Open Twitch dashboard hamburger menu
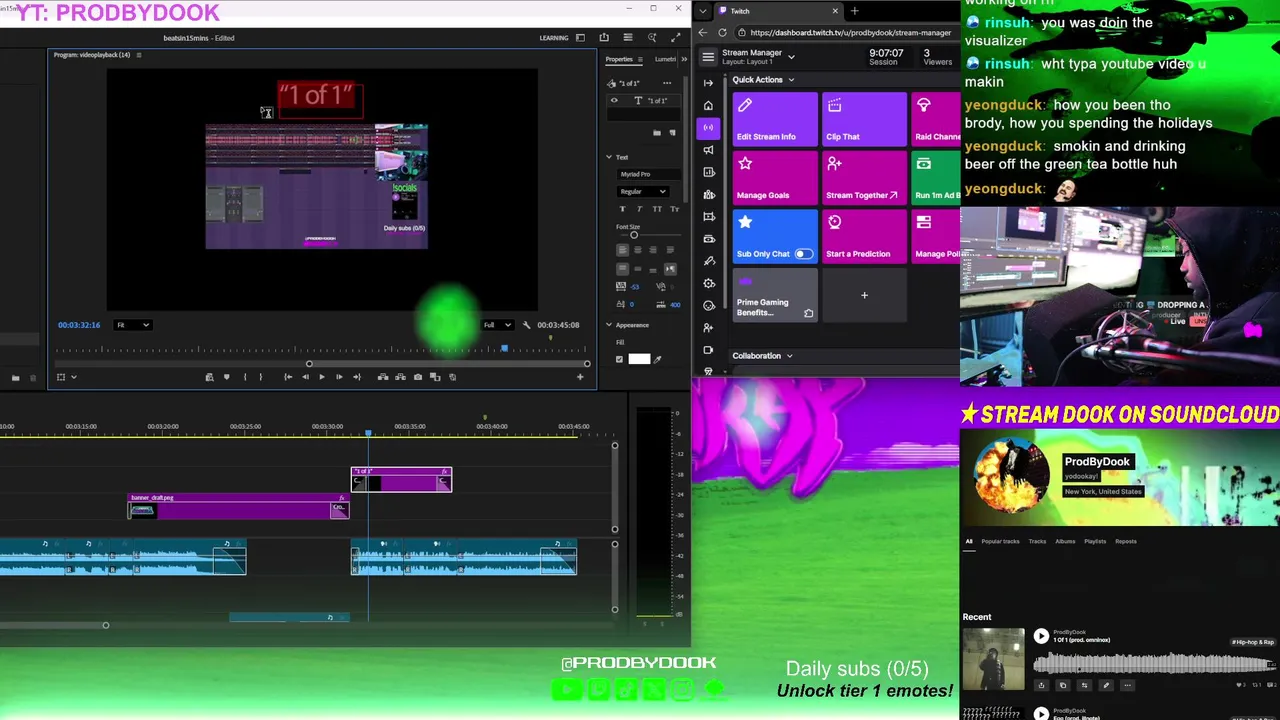The width and height of the screenshot is (1280, 720). click(708, 57)
